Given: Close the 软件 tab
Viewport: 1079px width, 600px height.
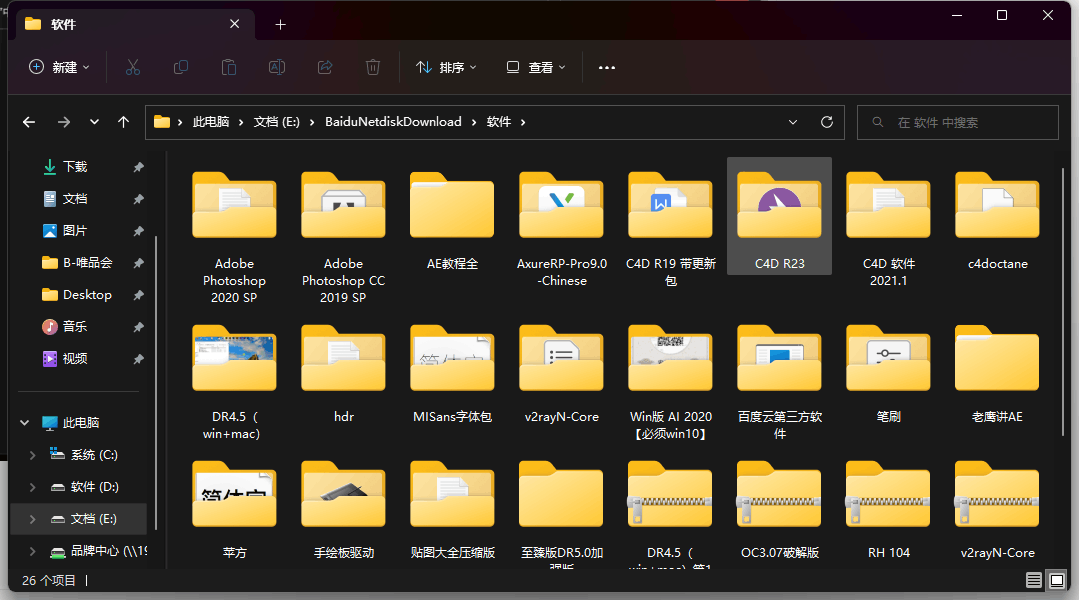Looking at the screenshot, I should click(235, 24).
